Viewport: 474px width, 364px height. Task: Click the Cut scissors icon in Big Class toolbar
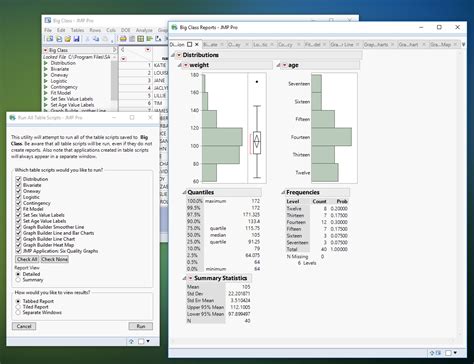88,39
